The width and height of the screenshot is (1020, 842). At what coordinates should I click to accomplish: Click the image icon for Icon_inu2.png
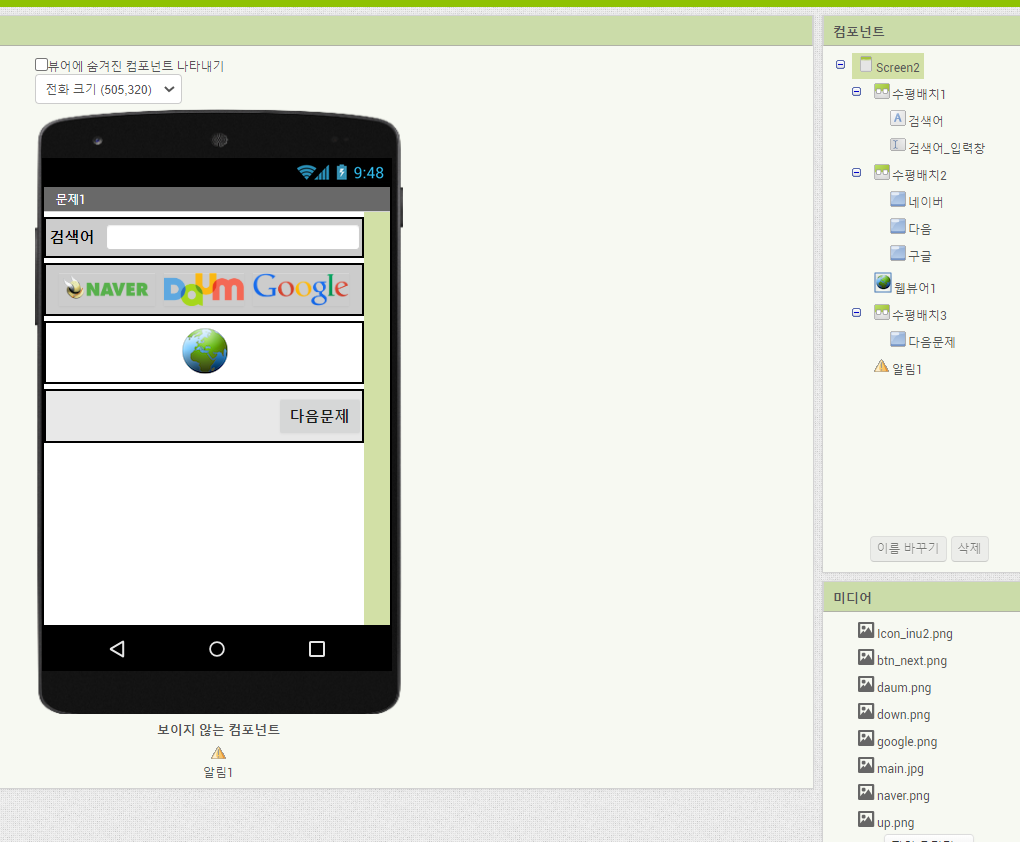[x=866, y=630]
